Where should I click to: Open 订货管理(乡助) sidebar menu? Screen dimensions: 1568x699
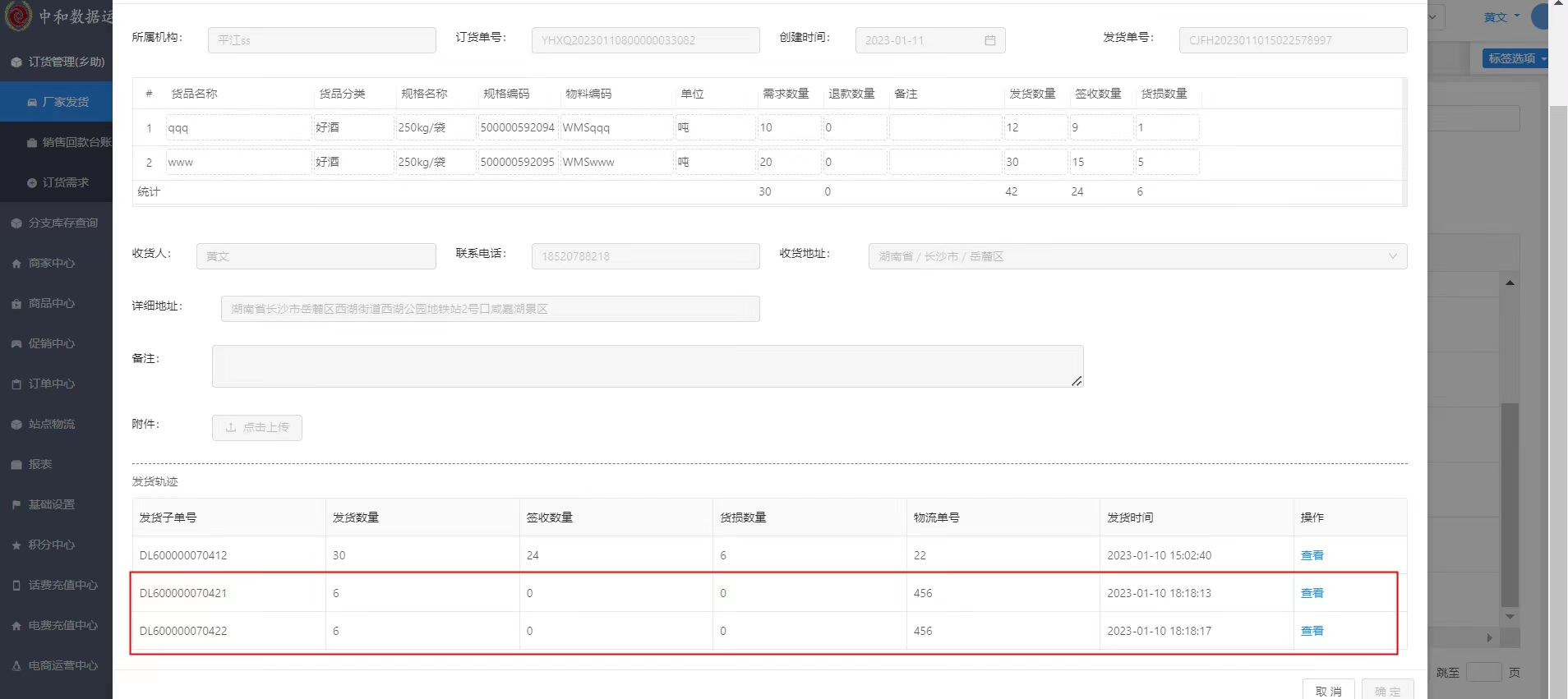pyautogui.click(x=56, y=62)
